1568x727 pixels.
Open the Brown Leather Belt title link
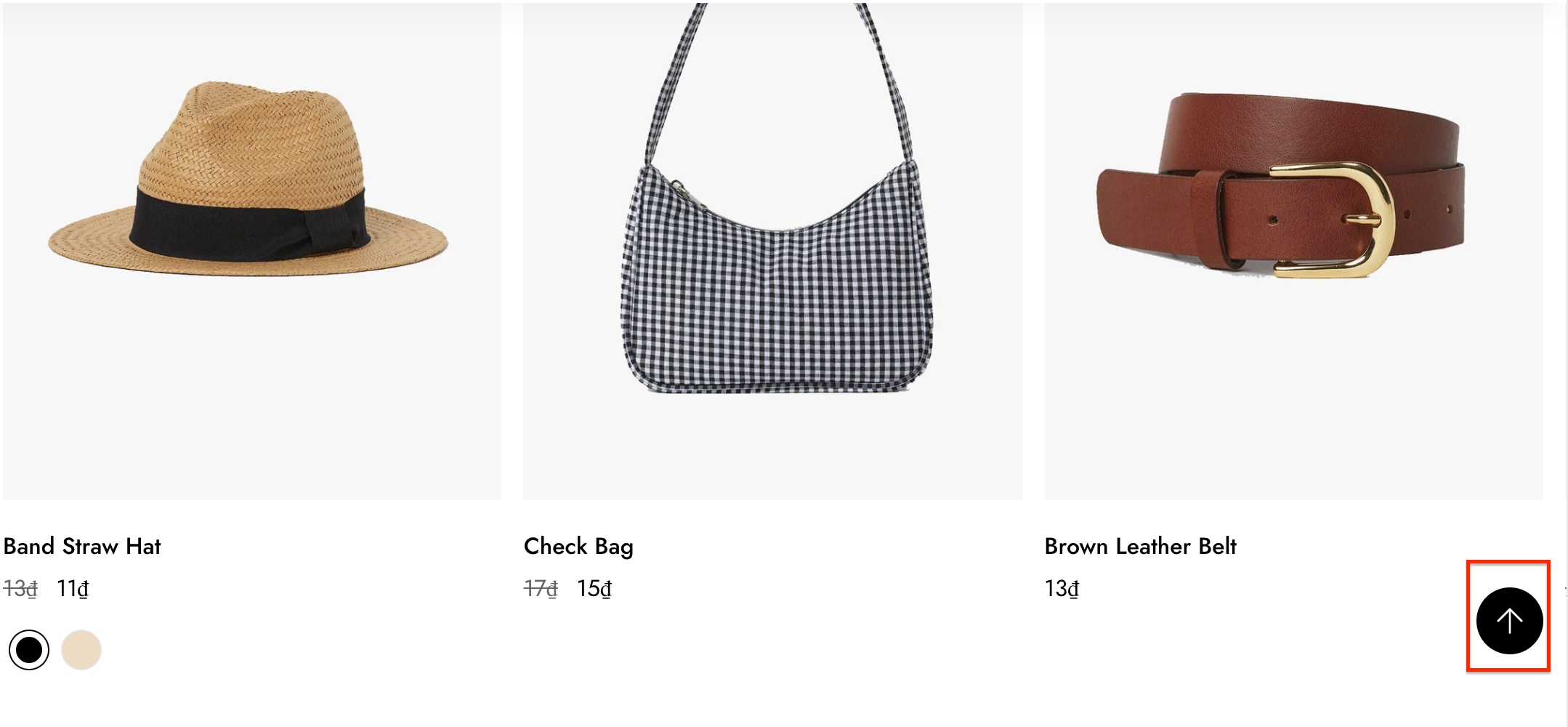[1140, 546]
